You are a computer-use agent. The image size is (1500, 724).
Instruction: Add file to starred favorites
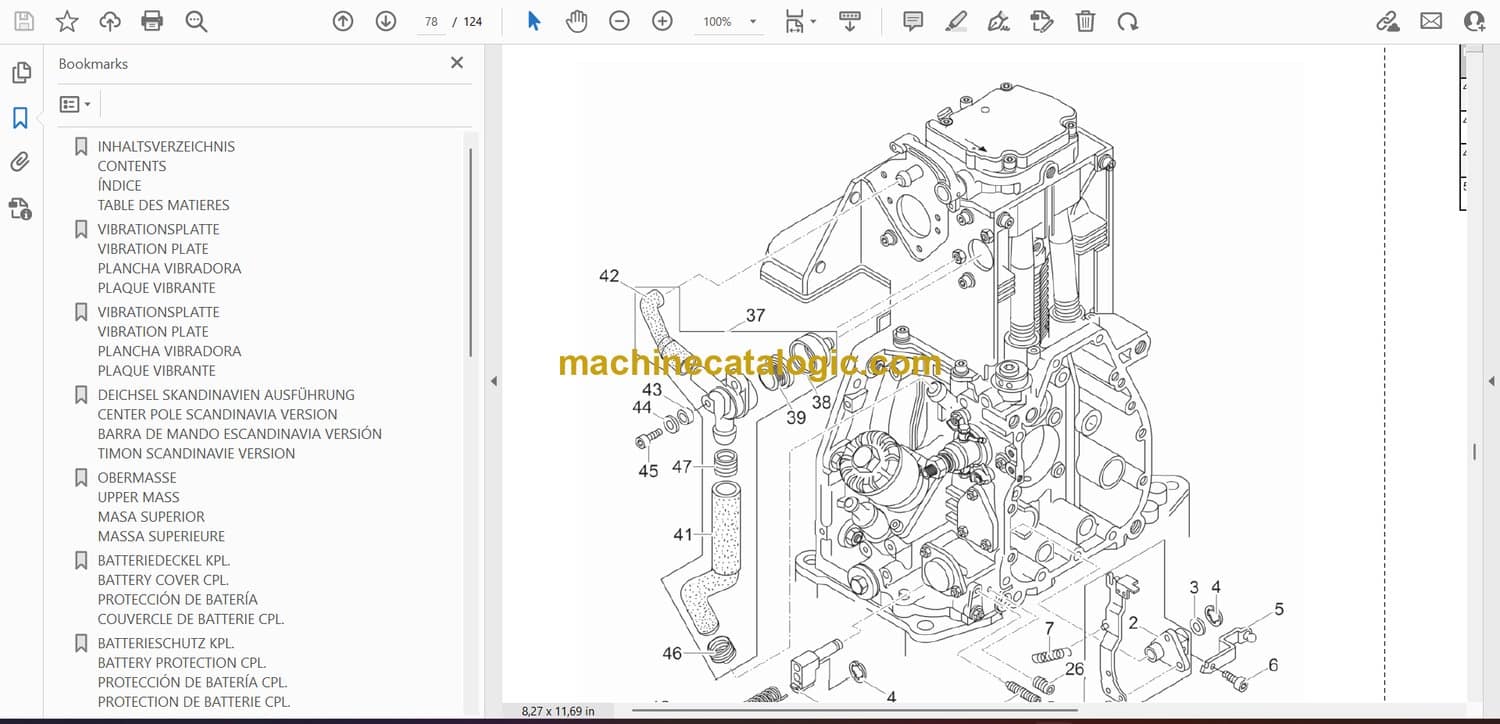point(67,21)
